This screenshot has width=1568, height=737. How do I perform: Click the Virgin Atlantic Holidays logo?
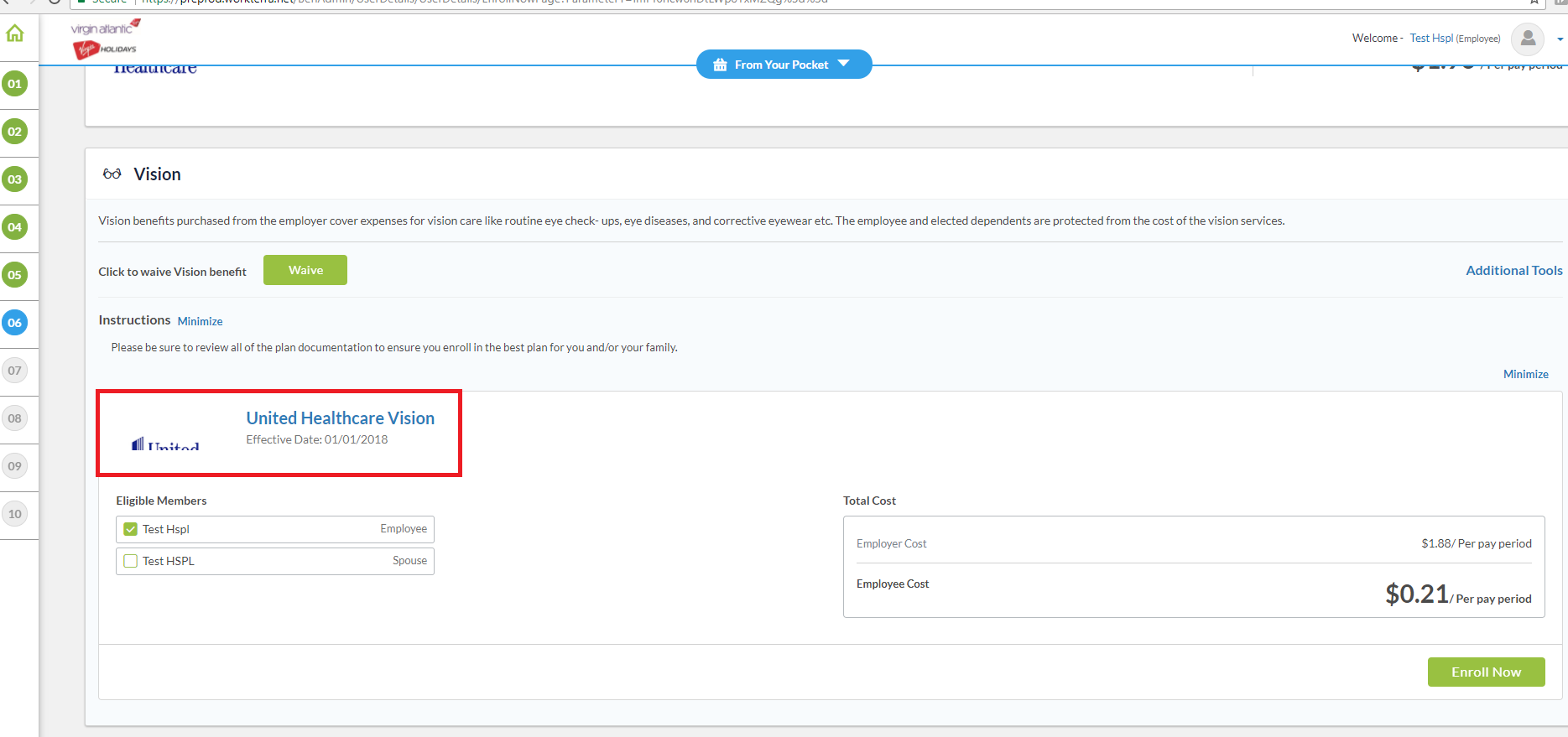click(105, 39)
